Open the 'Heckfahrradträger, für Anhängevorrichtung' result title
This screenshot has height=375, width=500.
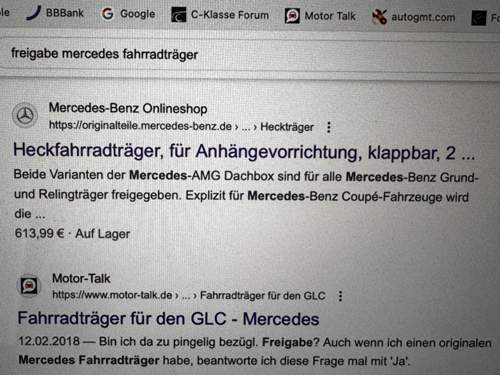click(x=244, y=152)
